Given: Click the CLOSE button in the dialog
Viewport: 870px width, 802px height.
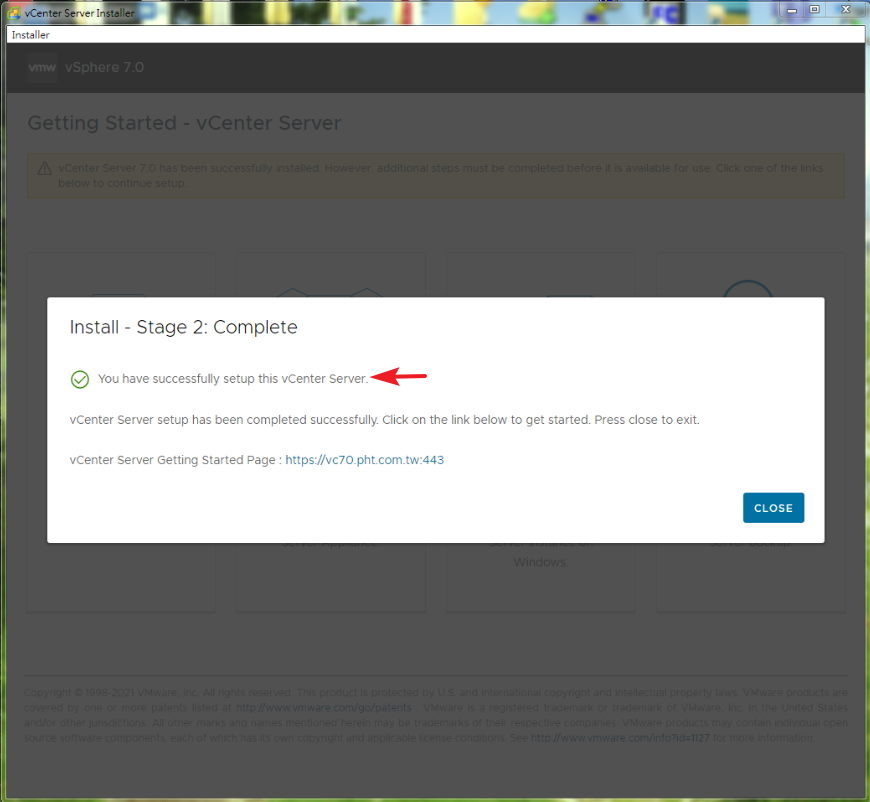Looking at the screenshot, I should pyautogui.click(x=773, y=507).
